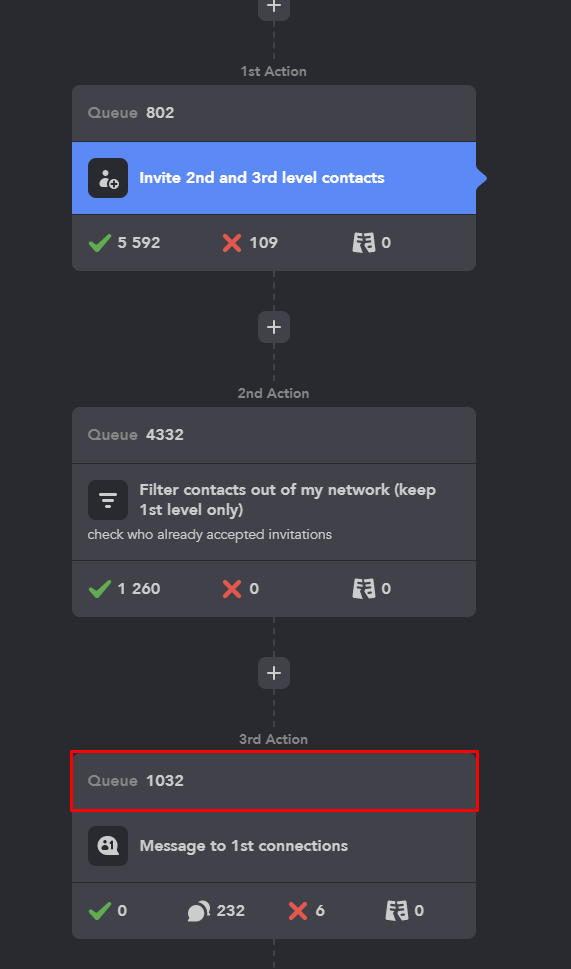Click the excluded list icon in the 2nd Action stats

coord(364,589)
